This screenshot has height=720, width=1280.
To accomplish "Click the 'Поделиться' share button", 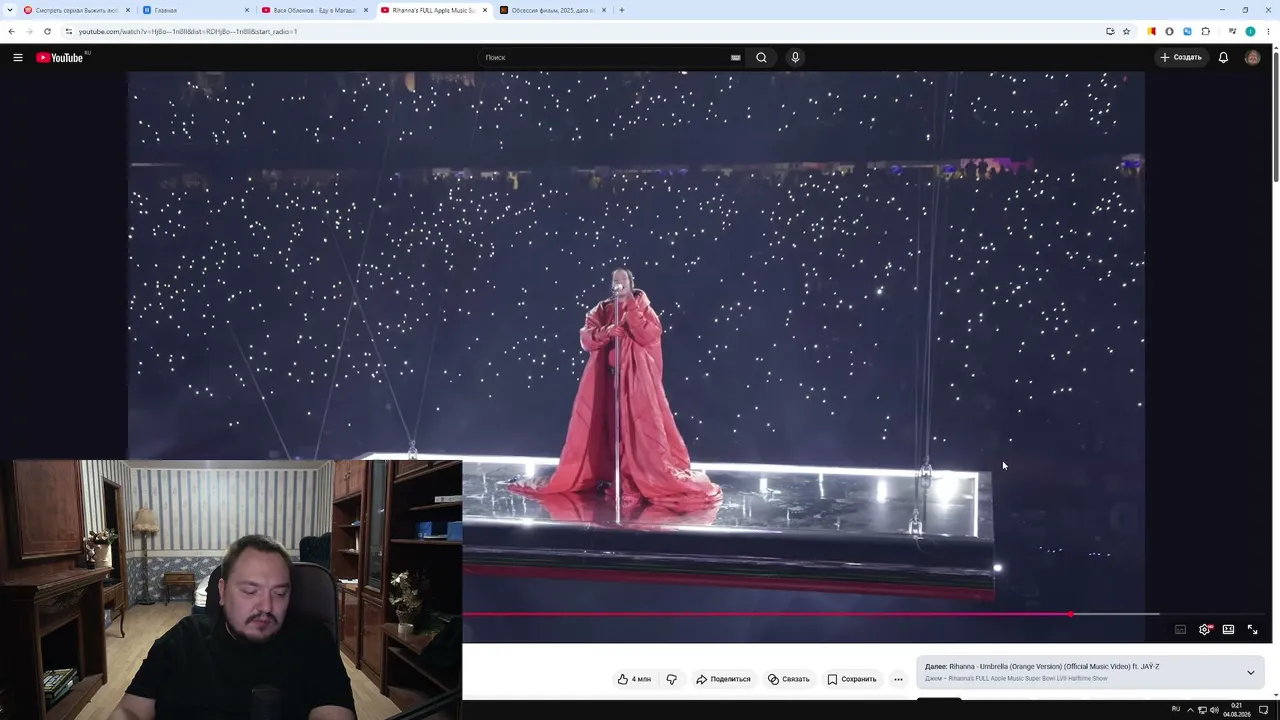I will pos(723,679).
